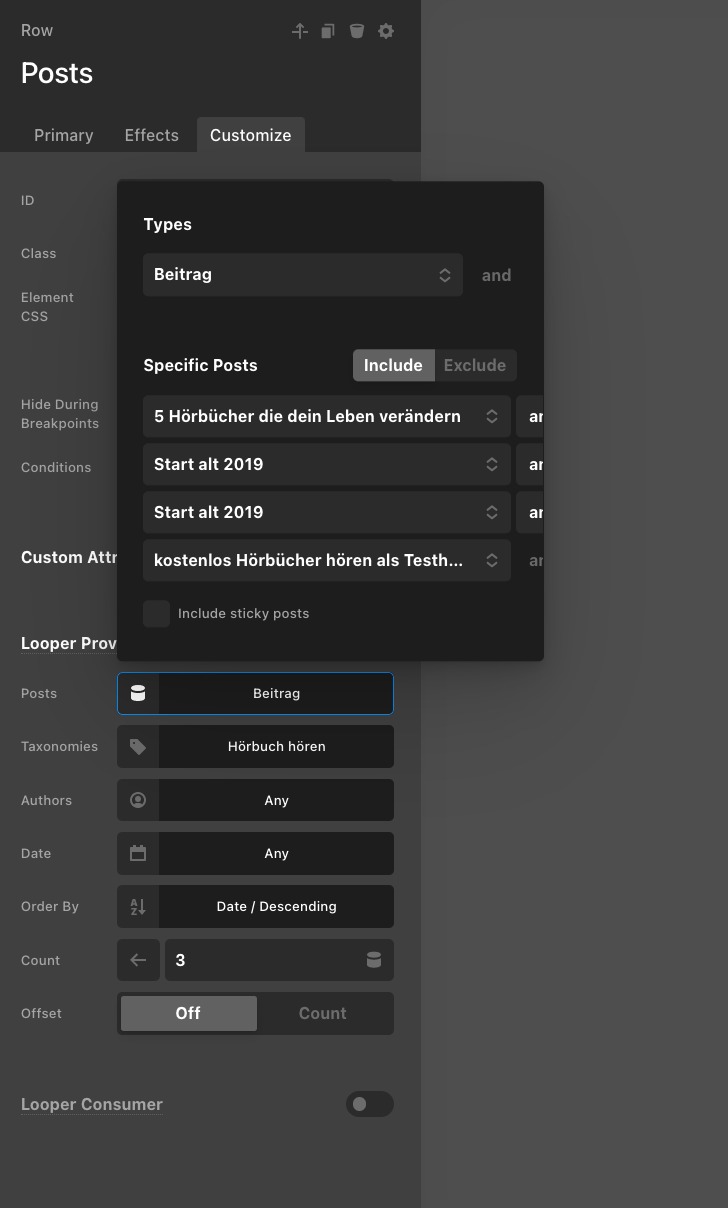Select Exclude for Specific Posts
This screenshot has height=1208, width=728.
point(474,366)
